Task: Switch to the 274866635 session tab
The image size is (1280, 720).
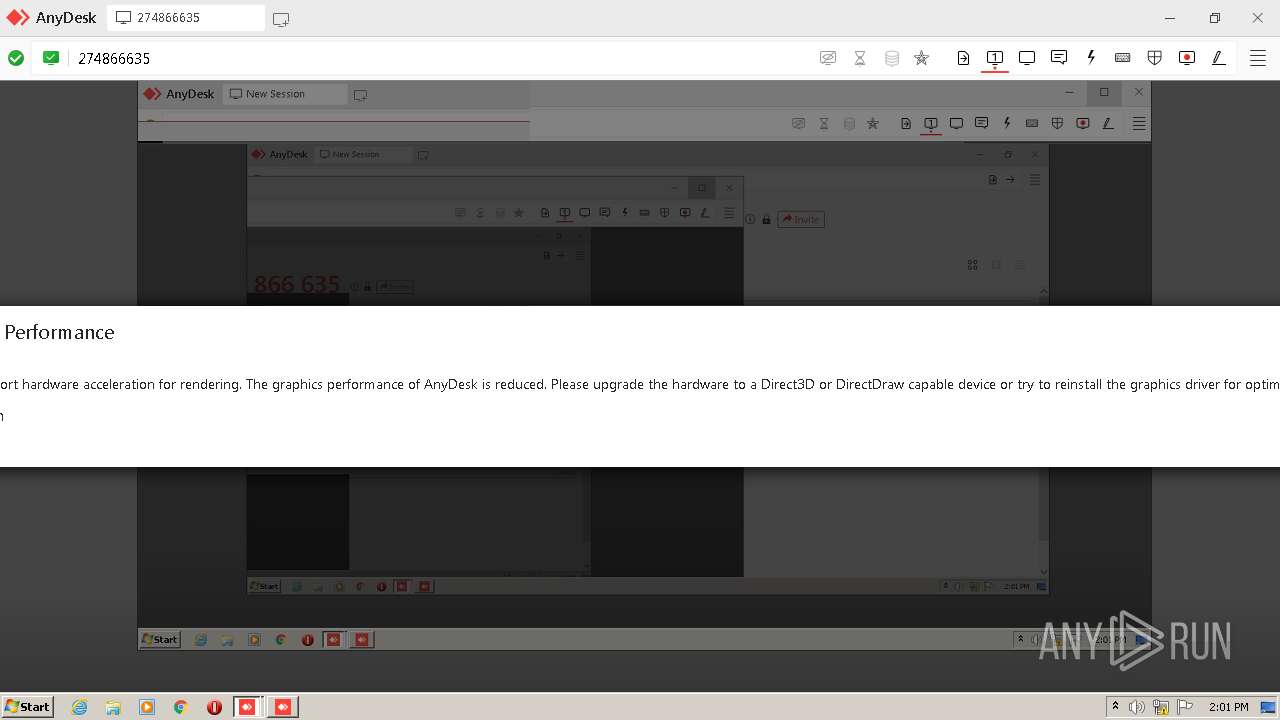Action: click(186, 18)
